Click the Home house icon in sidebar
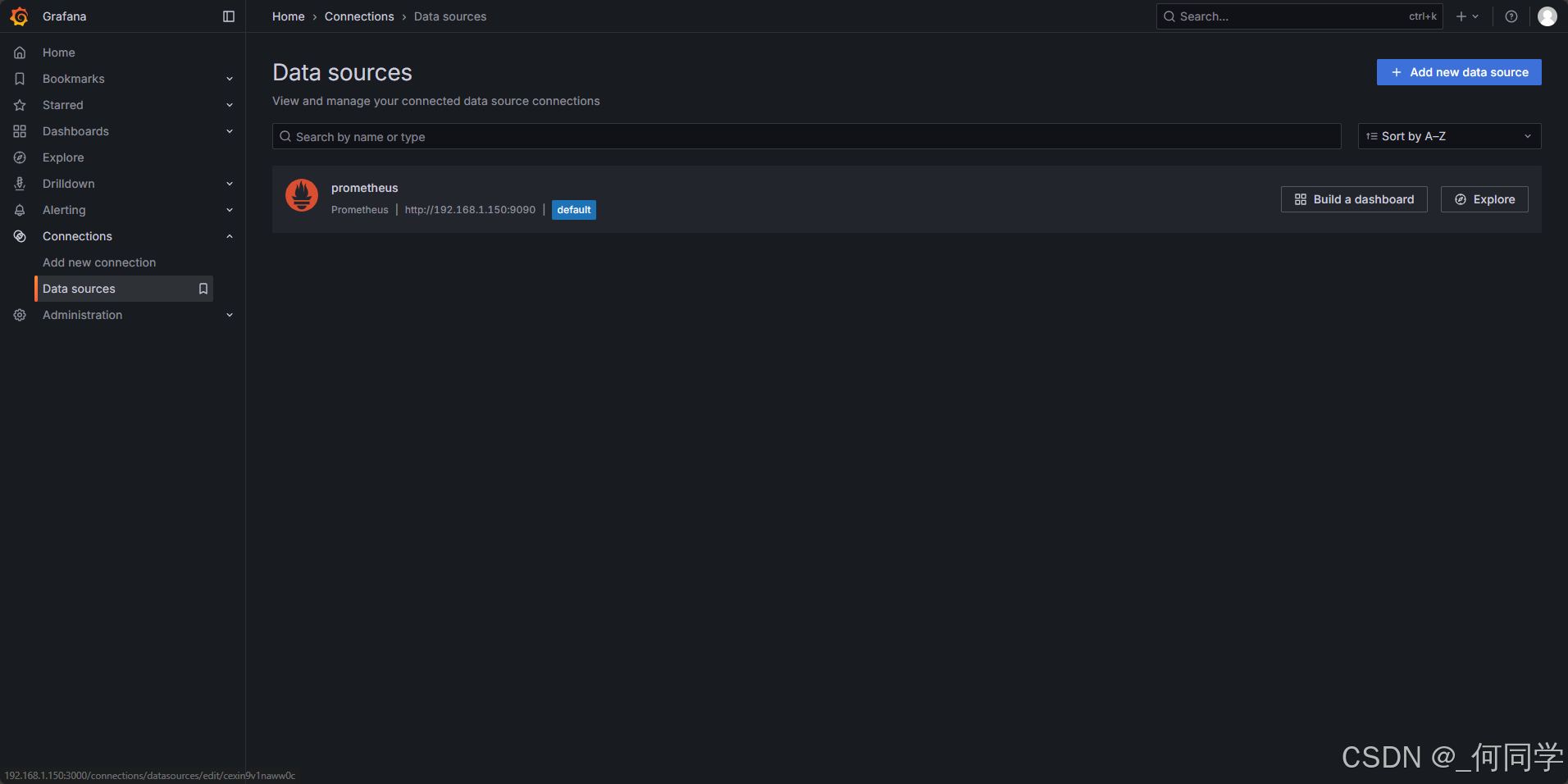1568x784 pixels. [20, 52]
